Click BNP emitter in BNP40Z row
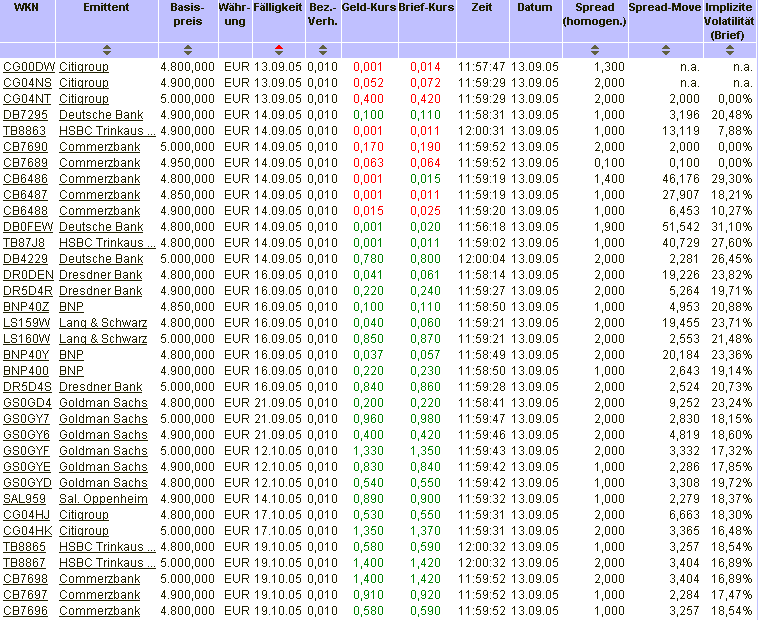 coord(72,306)
